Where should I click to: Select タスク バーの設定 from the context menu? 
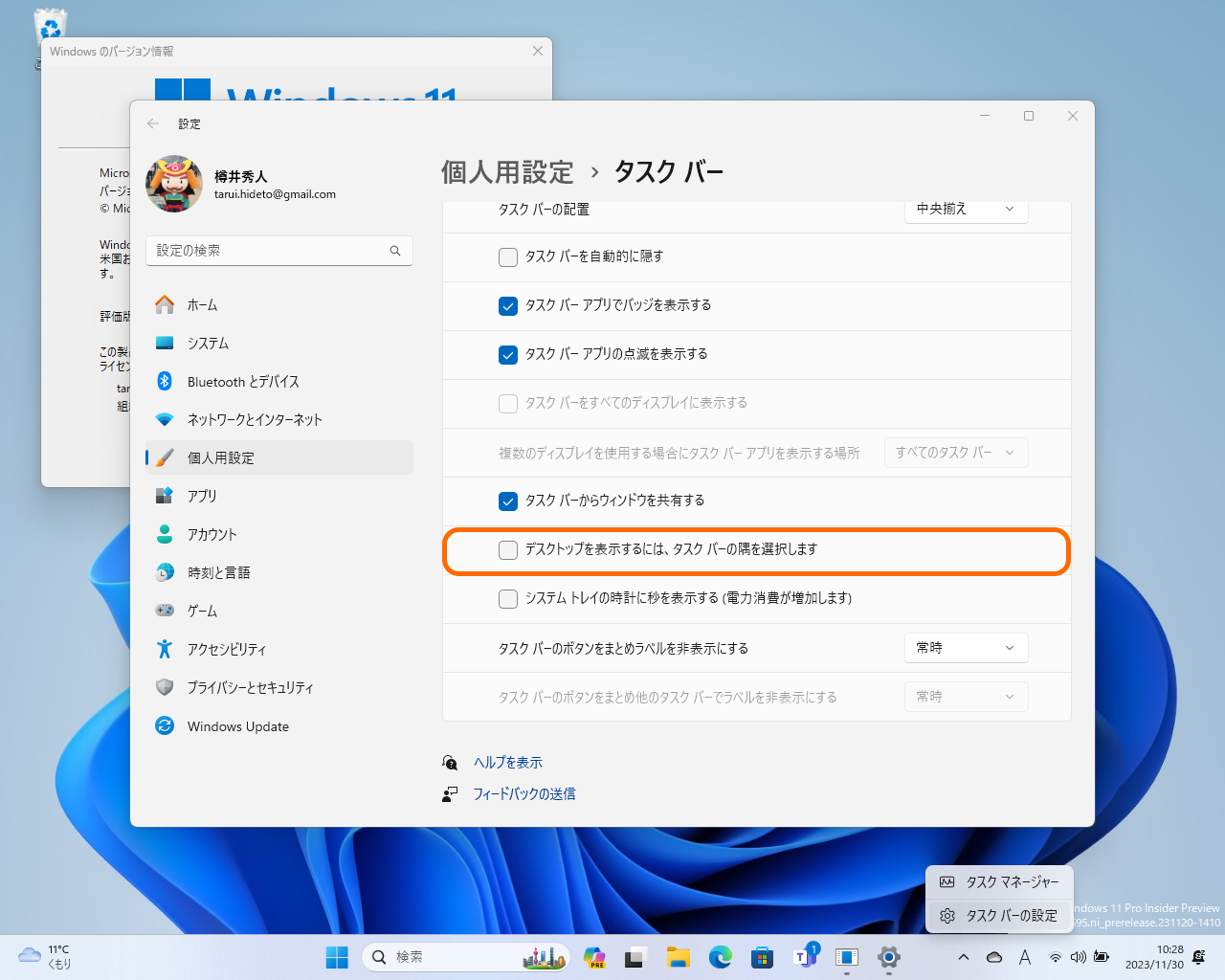pyautogui.click(x=999, y=915)
